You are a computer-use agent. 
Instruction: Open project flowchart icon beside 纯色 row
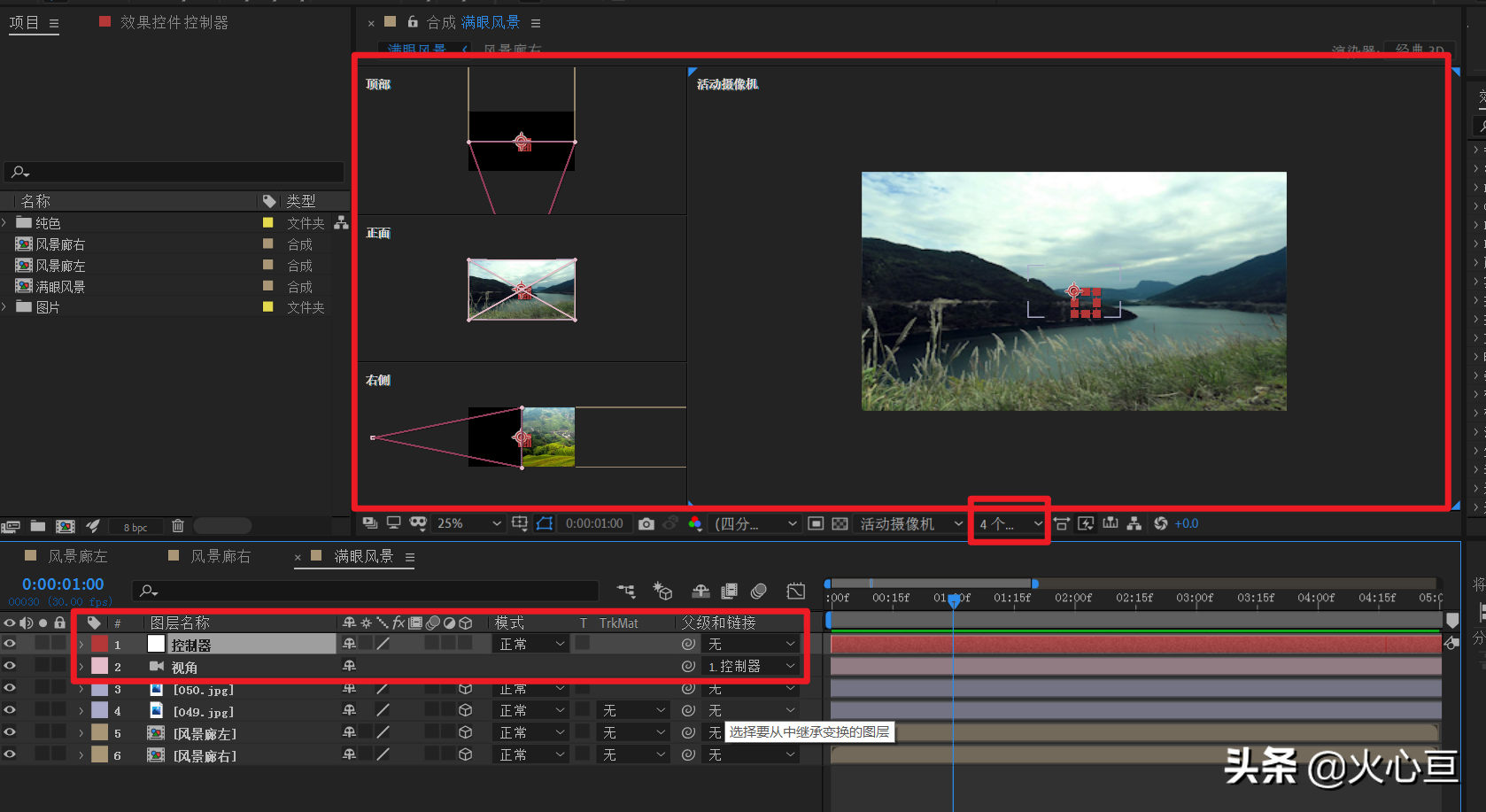pyautogui.click(x=341, y=223)
